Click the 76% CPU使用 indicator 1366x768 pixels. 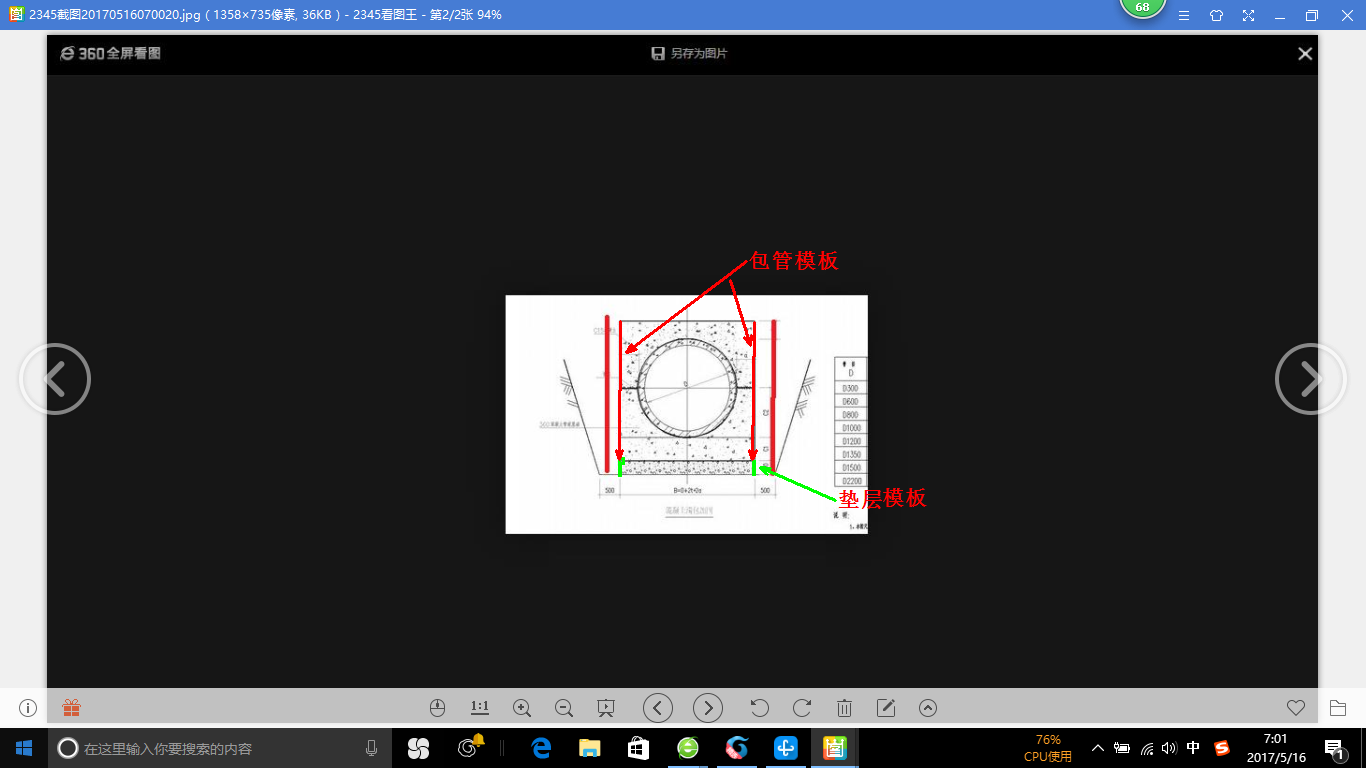[x=1048, y=748]
